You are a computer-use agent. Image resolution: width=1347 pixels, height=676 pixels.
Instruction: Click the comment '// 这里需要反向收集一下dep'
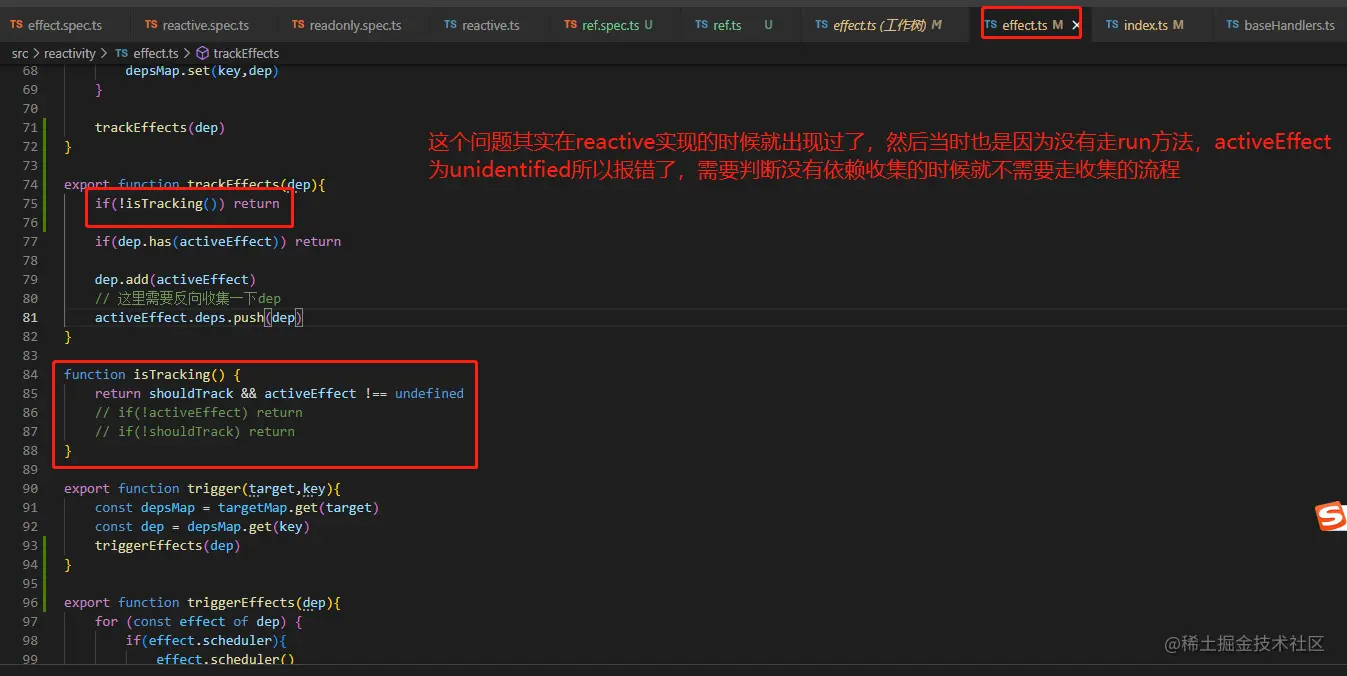tap(188, 299)
